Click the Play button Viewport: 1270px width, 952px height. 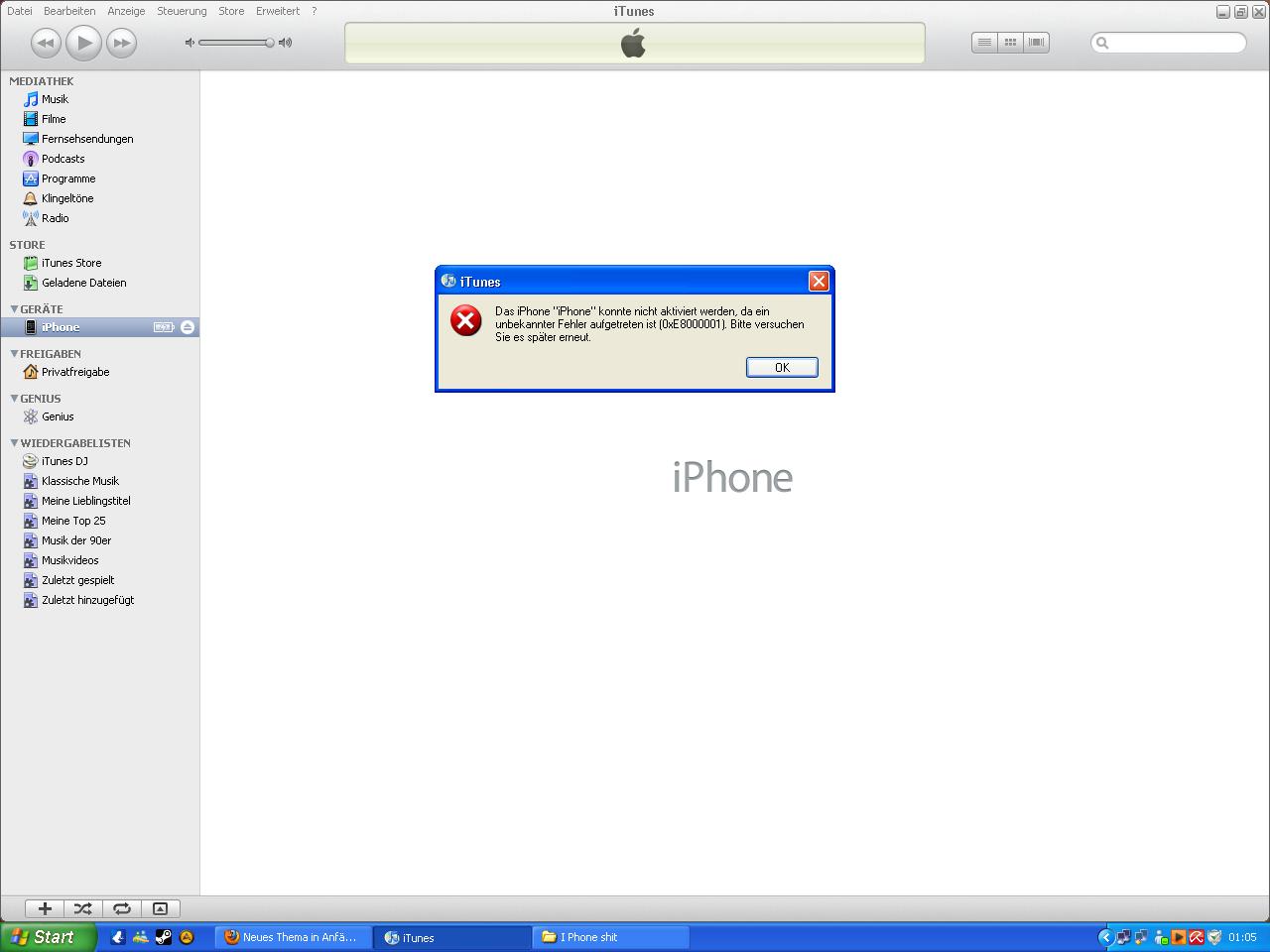pos(84,43)
